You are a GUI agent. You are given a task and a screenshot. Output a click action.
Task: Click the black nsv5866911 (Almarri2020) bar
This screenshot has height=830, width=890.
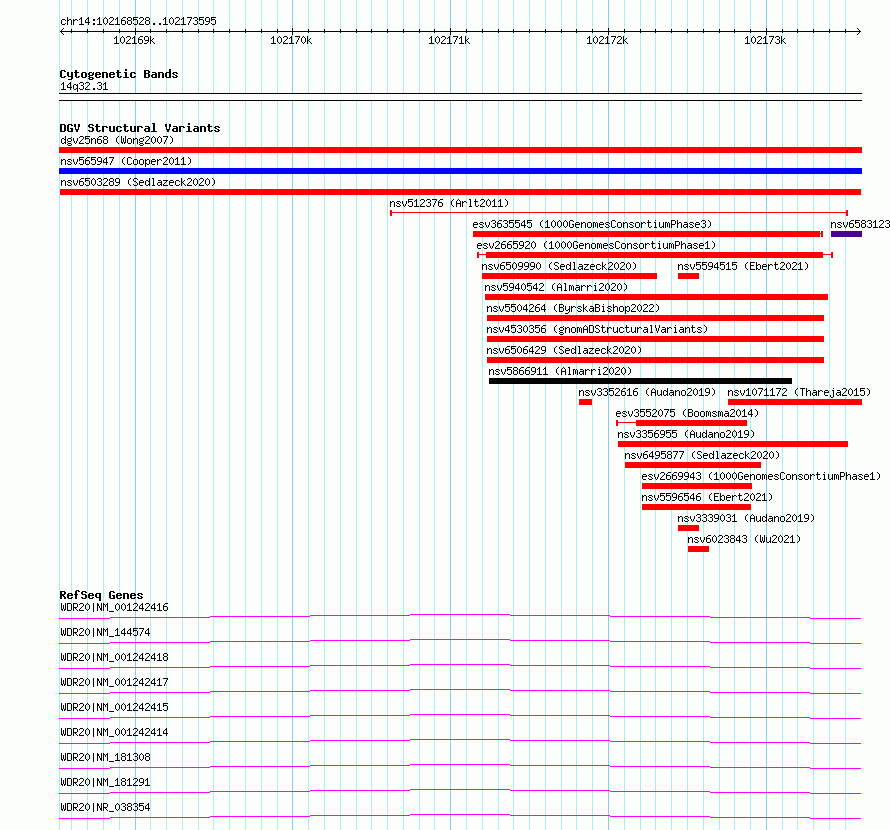640,381
